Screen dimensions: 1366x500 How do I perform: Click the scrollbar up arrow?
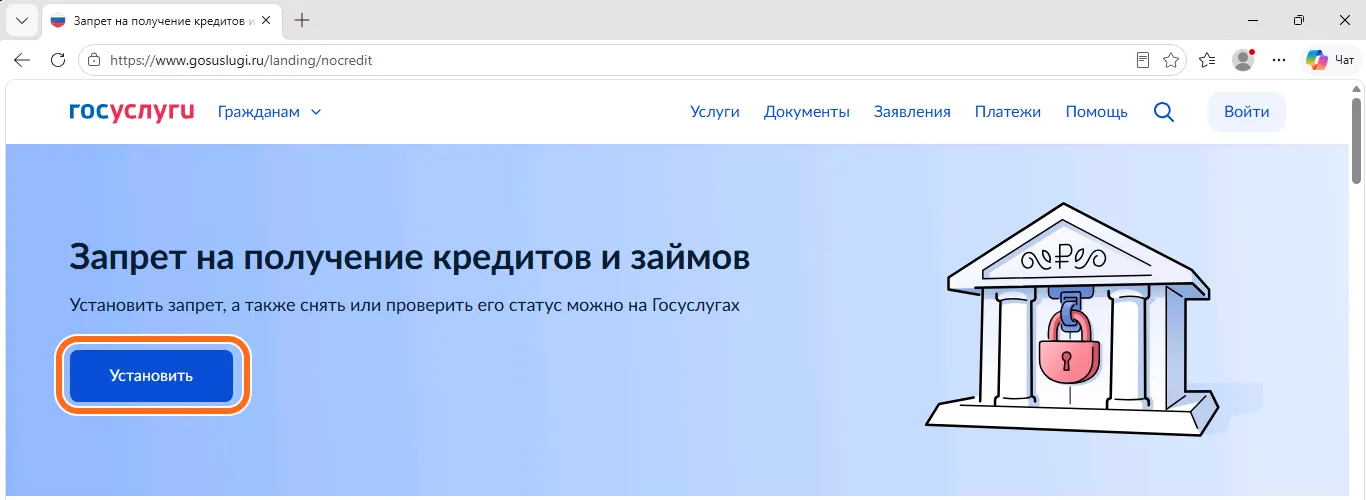(x=1357, y=89)
